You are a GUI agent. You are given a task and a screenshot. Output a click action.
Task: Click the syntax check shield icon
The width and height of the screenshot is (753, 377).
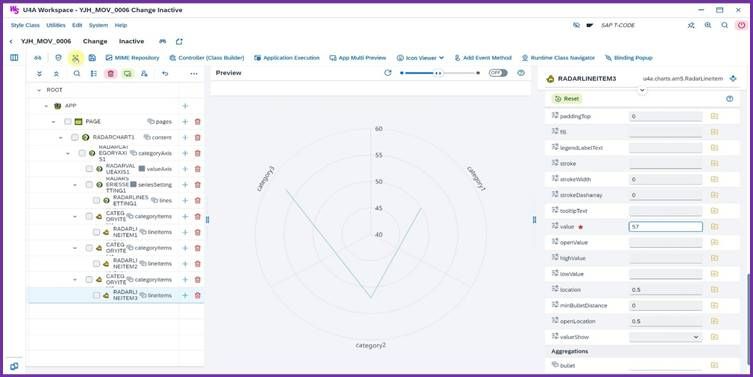click(x=59, y=58)
